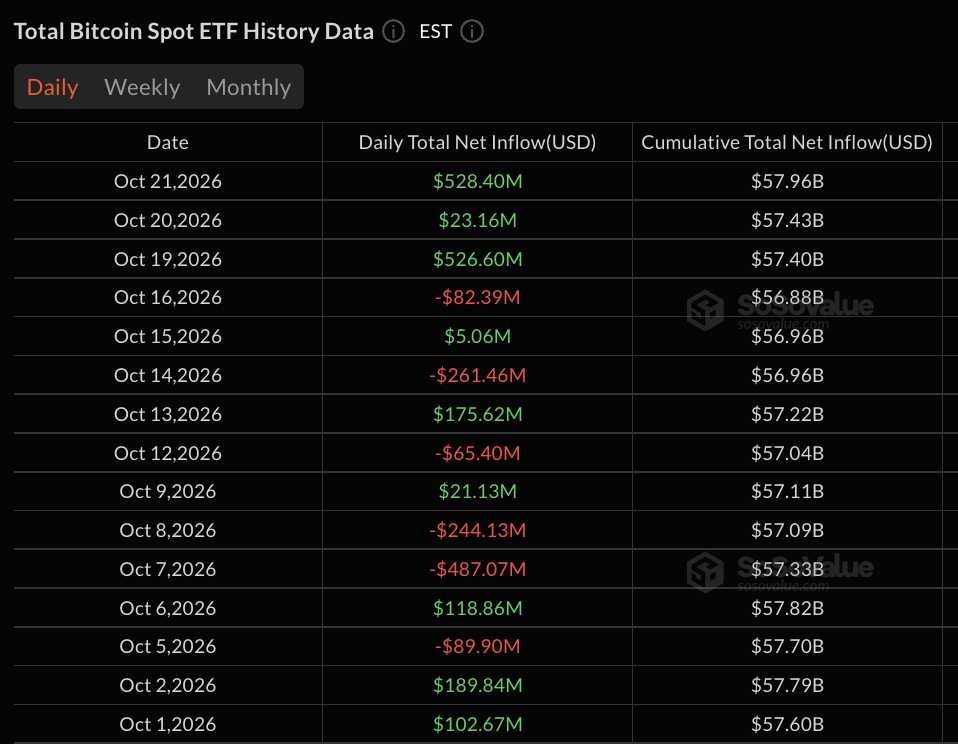Click the $57.40B cumulative value

[788, 259]
